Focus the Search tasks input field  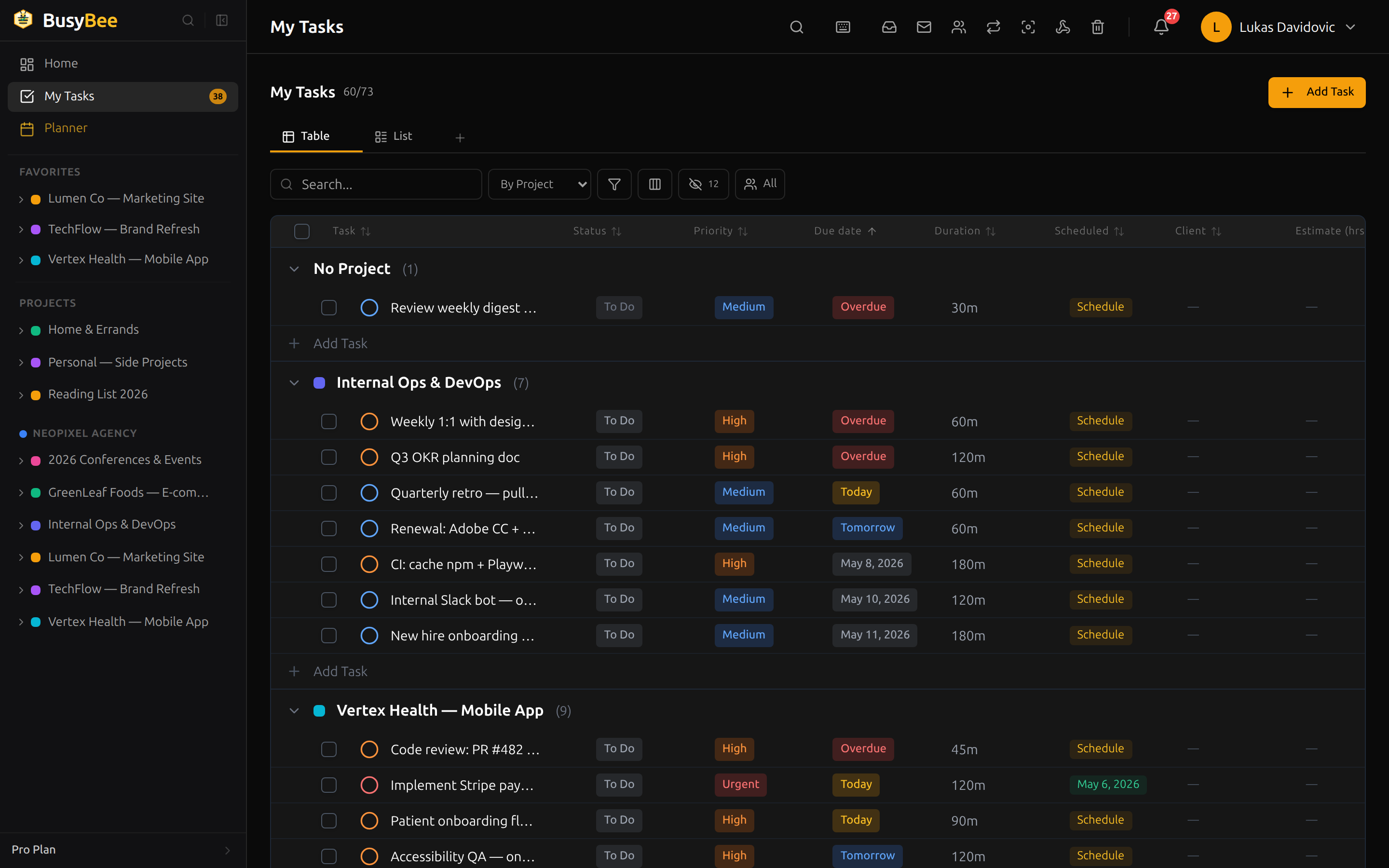coord(376,184)
